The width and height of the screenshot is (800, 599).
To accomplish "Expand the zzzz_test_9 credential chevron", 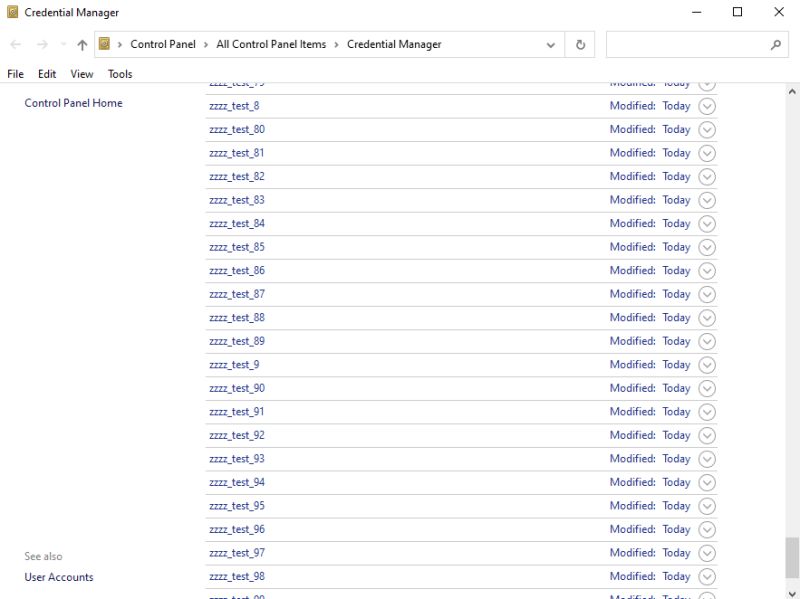I will [x=707, y=365].
